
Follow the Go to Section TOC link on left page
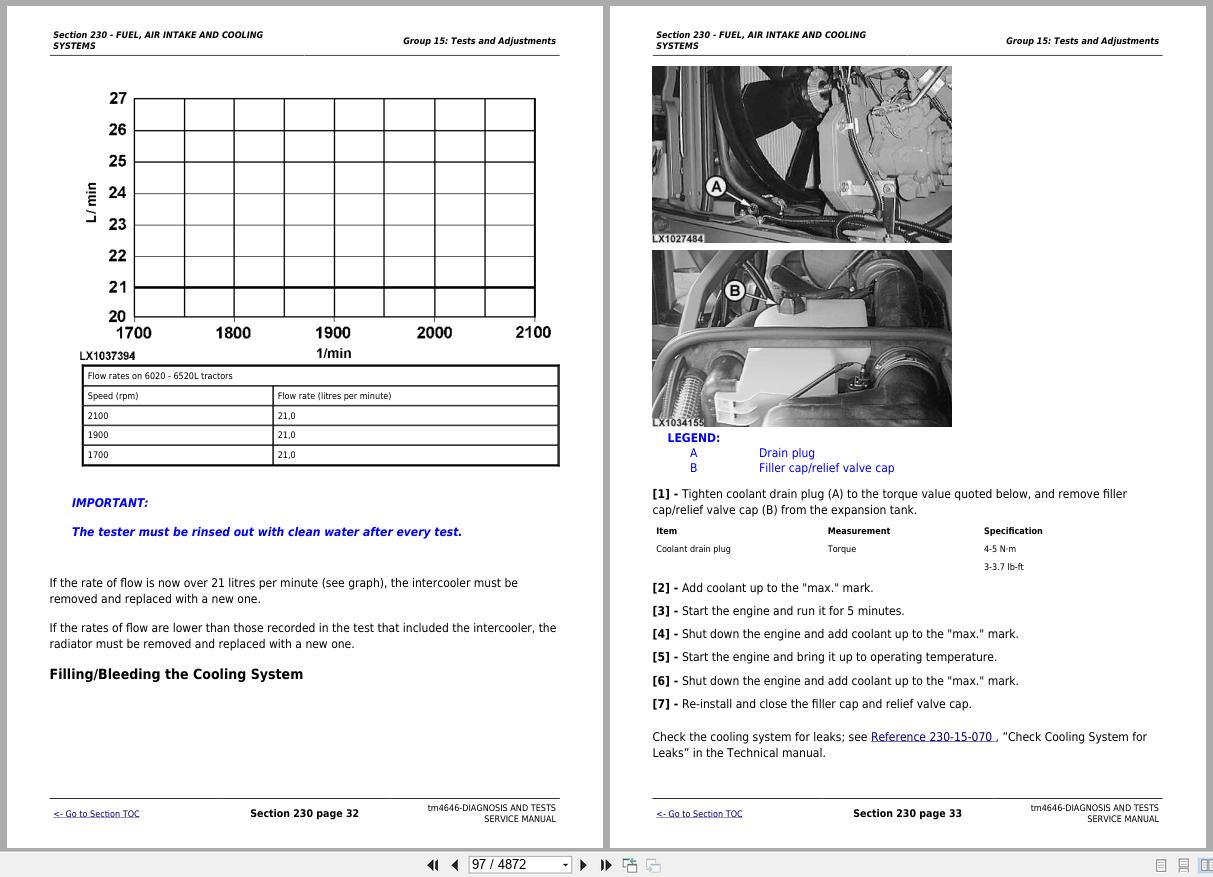[x=96, y=814]
